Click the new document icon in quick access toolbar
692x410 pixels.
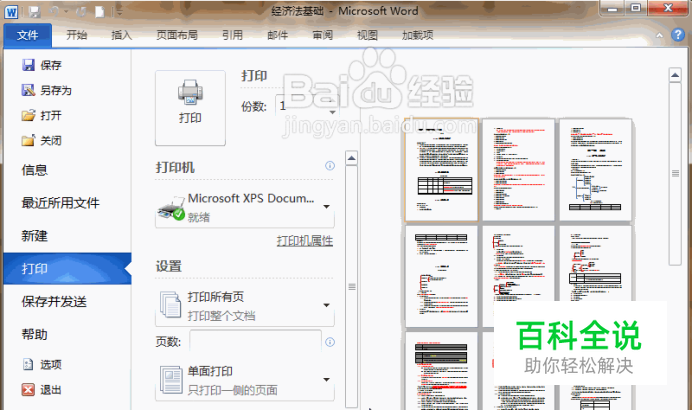coord(100,12)
